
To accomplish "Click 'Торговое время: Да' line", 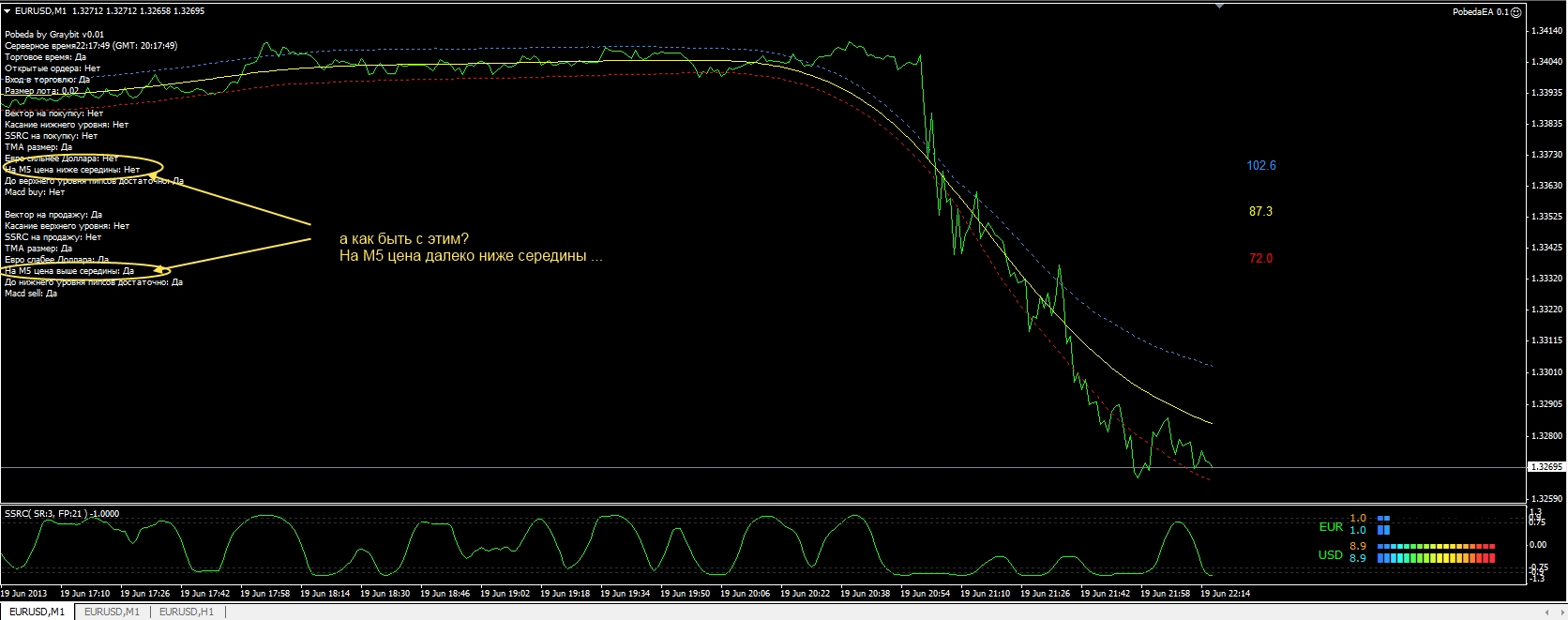I will click(45, 57).
